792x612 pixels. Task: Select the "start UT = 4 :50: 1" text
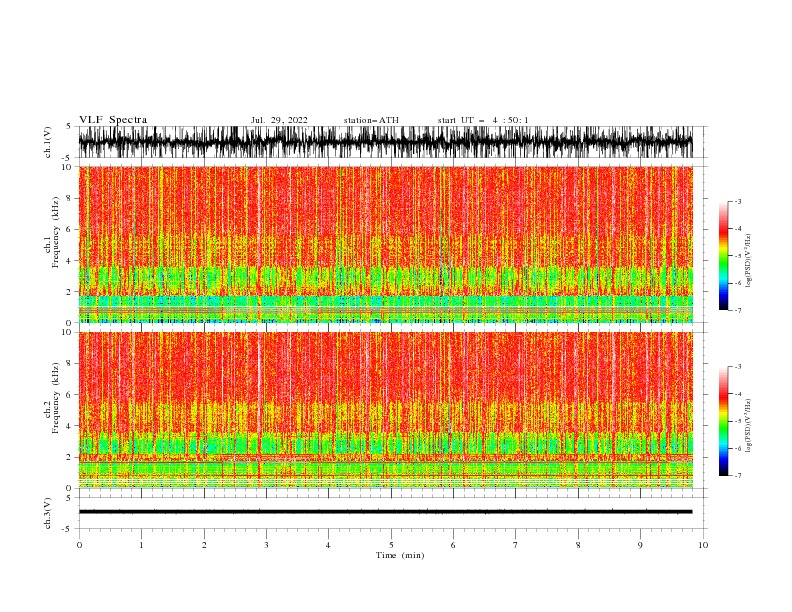tap(483, 120)
